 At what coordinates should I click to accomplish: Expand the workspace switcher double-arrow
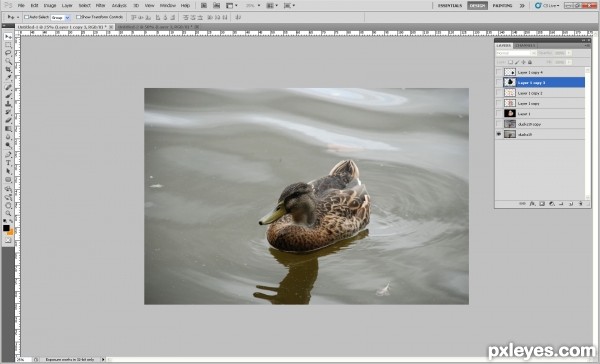coord(522,5)
